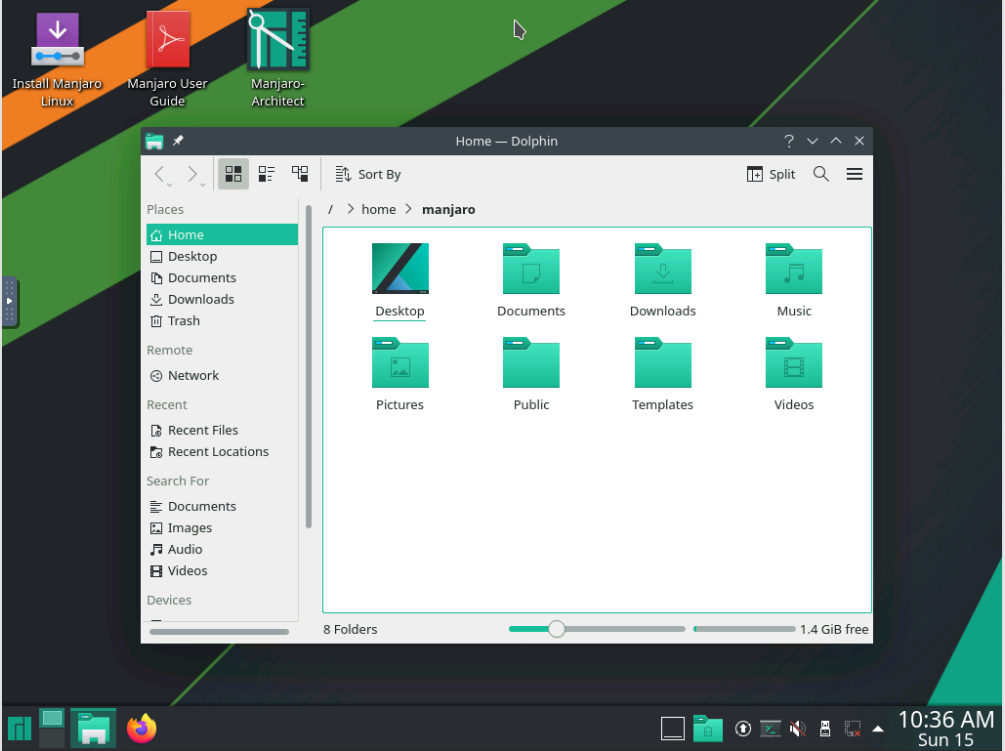The height and width of the screenshot is (751, 1005).
Task: Open the trash folder tray widget
Action: tap(708, 729)
